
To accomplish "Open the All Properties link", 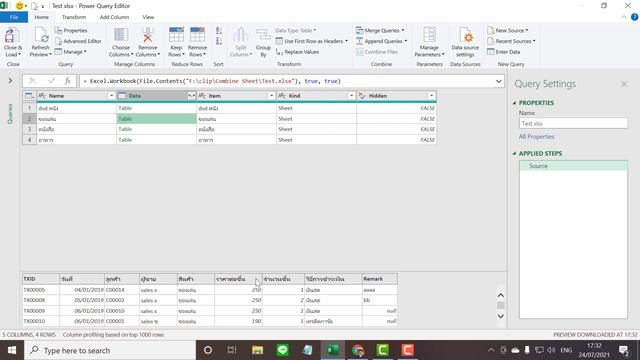I will click(x=536, y=137).
